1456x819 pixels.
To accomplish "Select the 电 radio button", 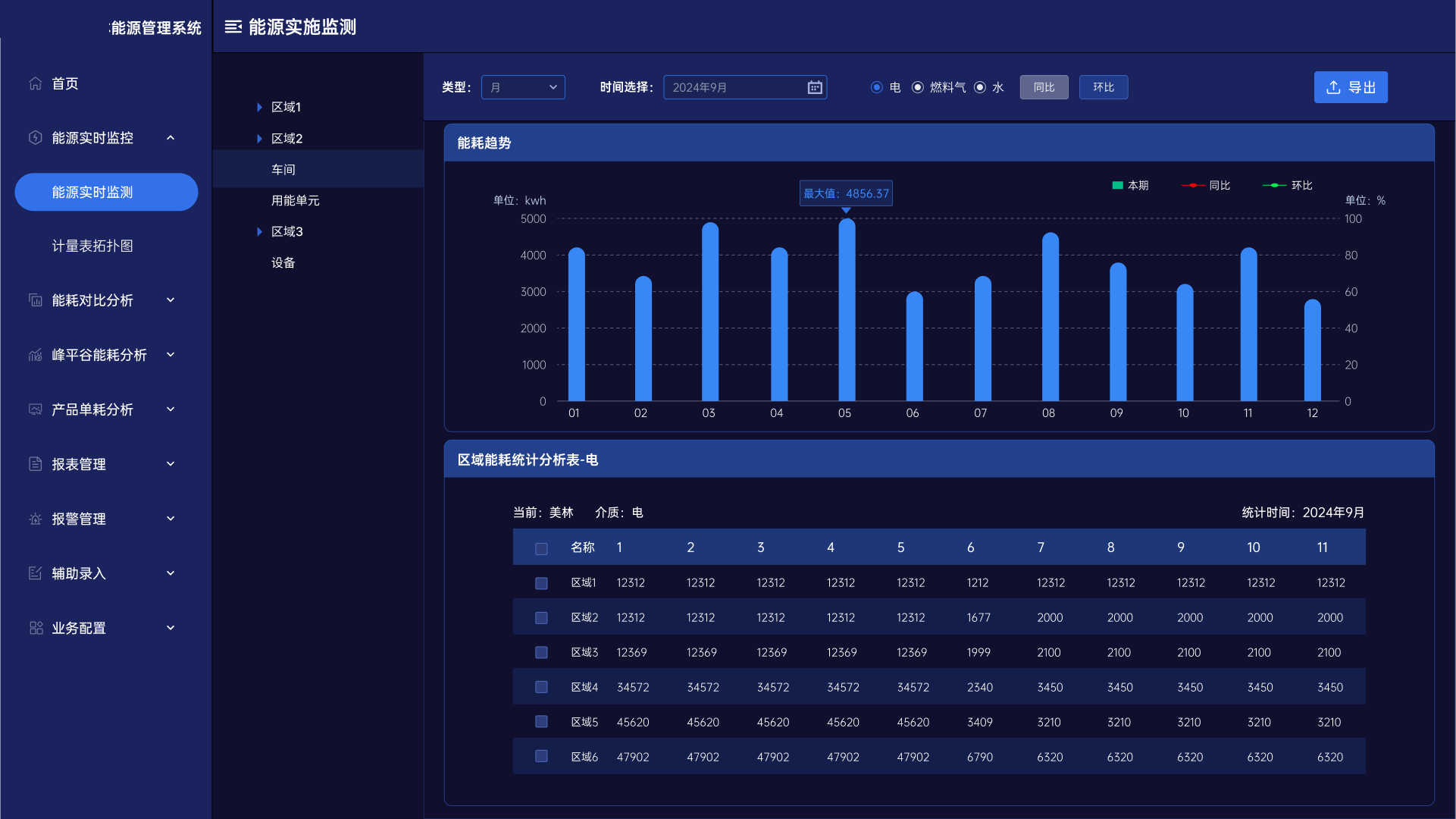I will [x=877, y=87].
